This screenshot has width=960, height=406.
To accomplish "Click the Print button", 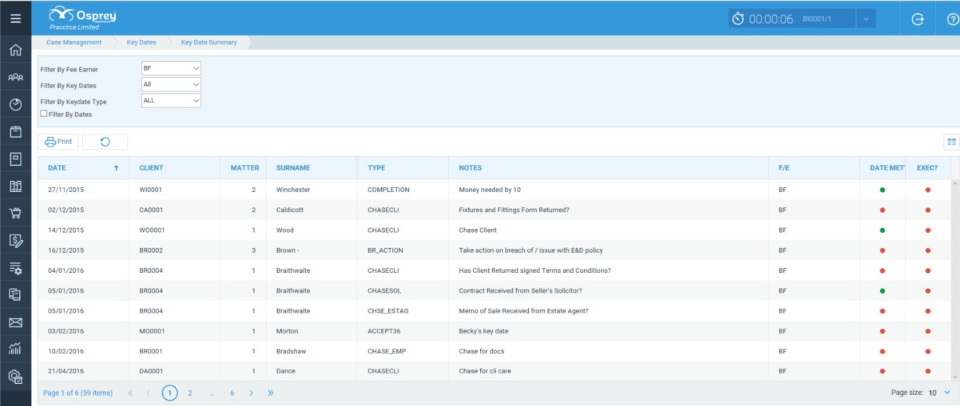I will [x=58, y=142].
